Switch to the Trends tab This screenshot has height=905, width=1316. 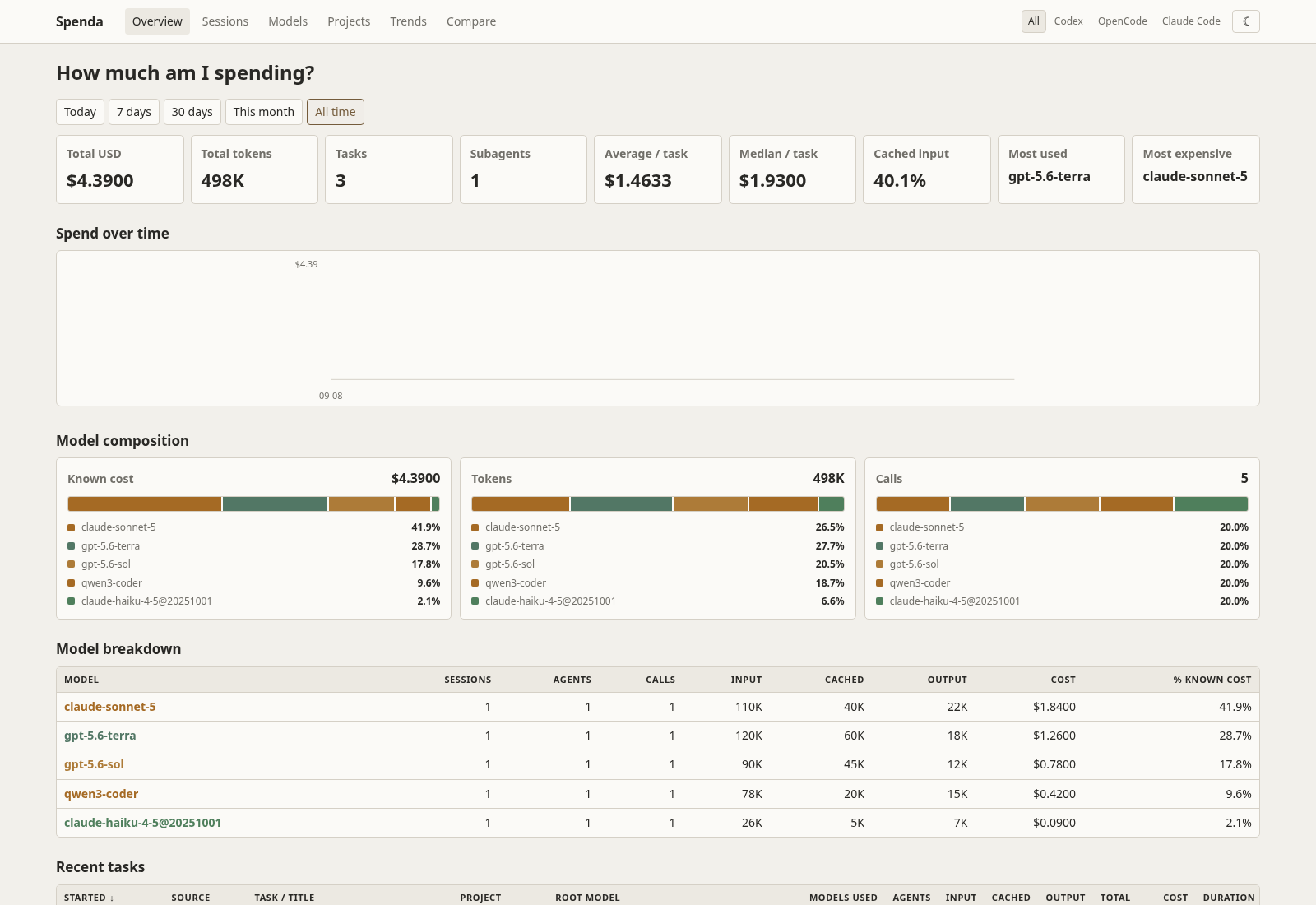point(408,21)
